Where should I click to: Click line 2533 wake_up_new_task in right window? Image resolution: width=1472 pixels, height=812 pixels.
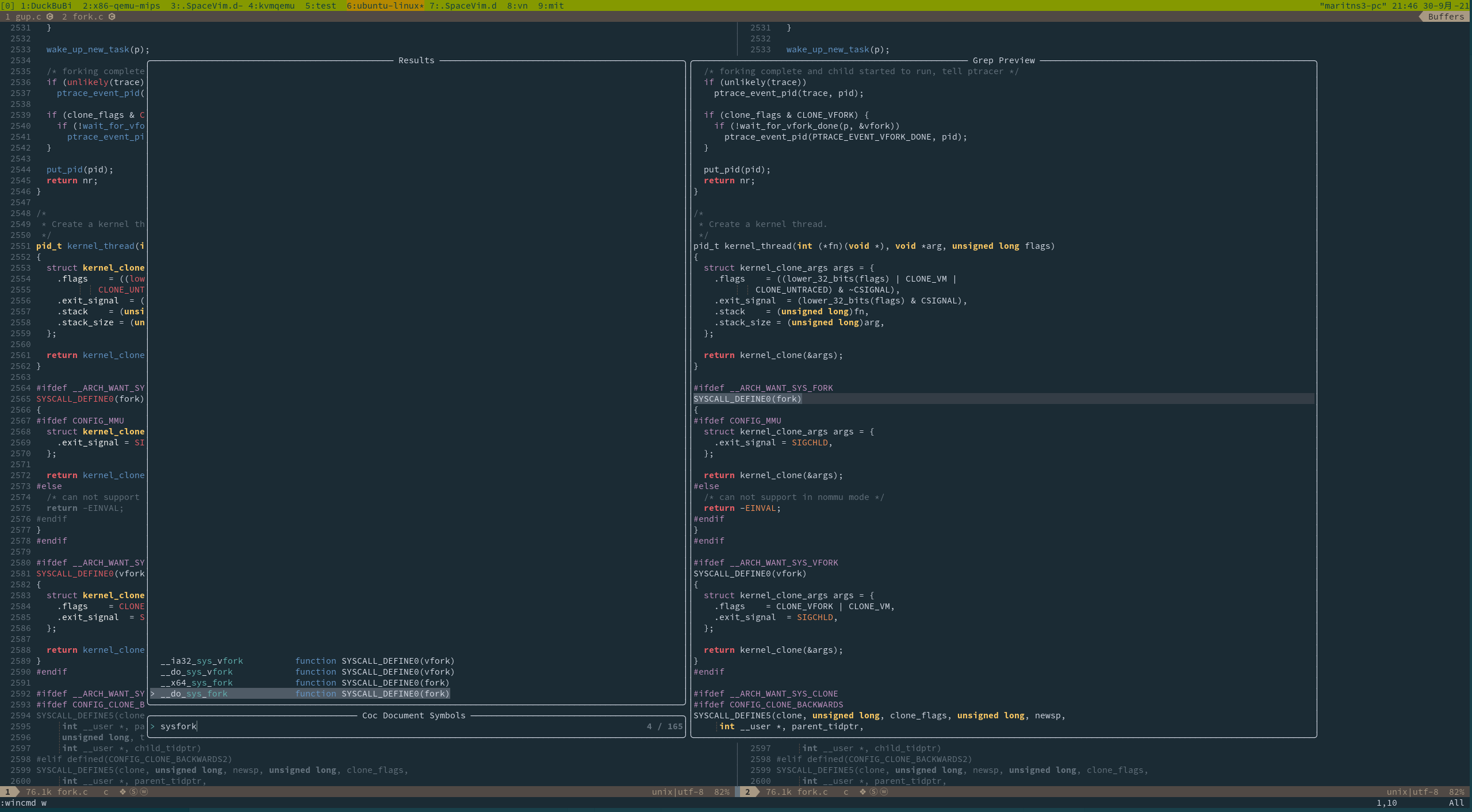838,49
